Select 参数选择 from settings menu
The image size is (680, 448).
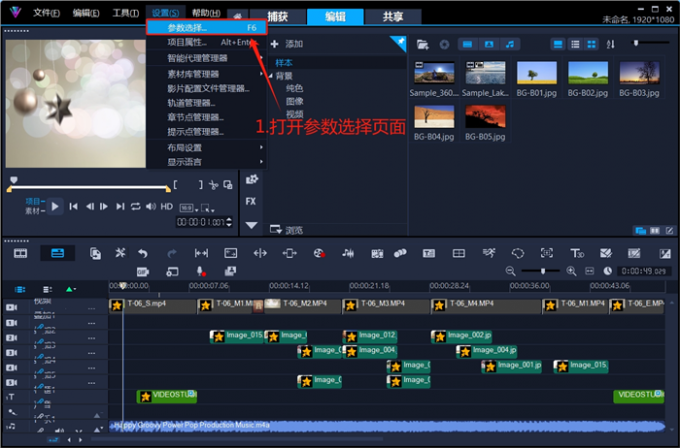point(206,28)
